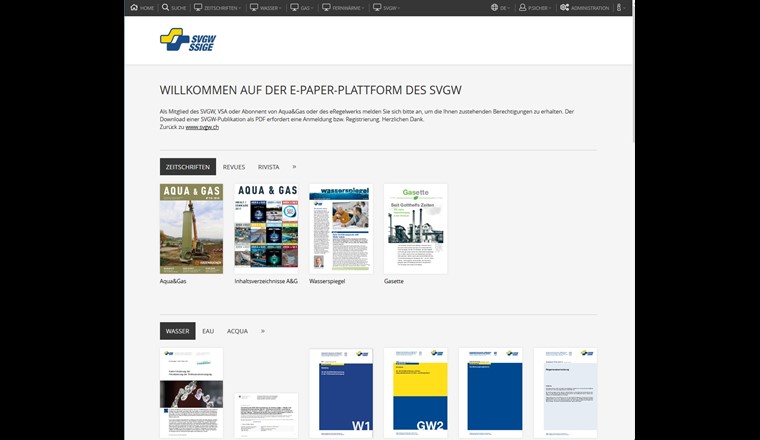The image size is (760, 440).
Task: Open the small white letter document thumbnail
Action: [x=266, y=416]
